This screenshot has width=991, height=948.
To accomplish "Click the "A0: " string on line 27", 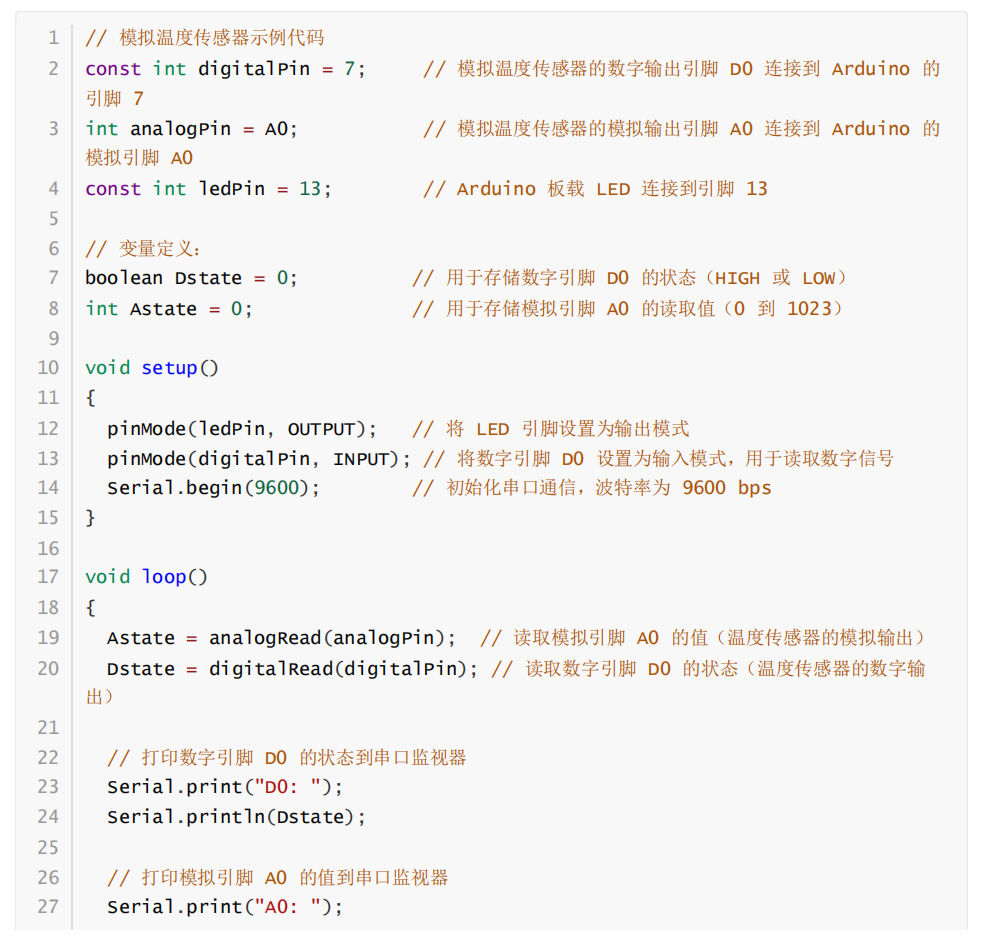I will coord(288,907).
